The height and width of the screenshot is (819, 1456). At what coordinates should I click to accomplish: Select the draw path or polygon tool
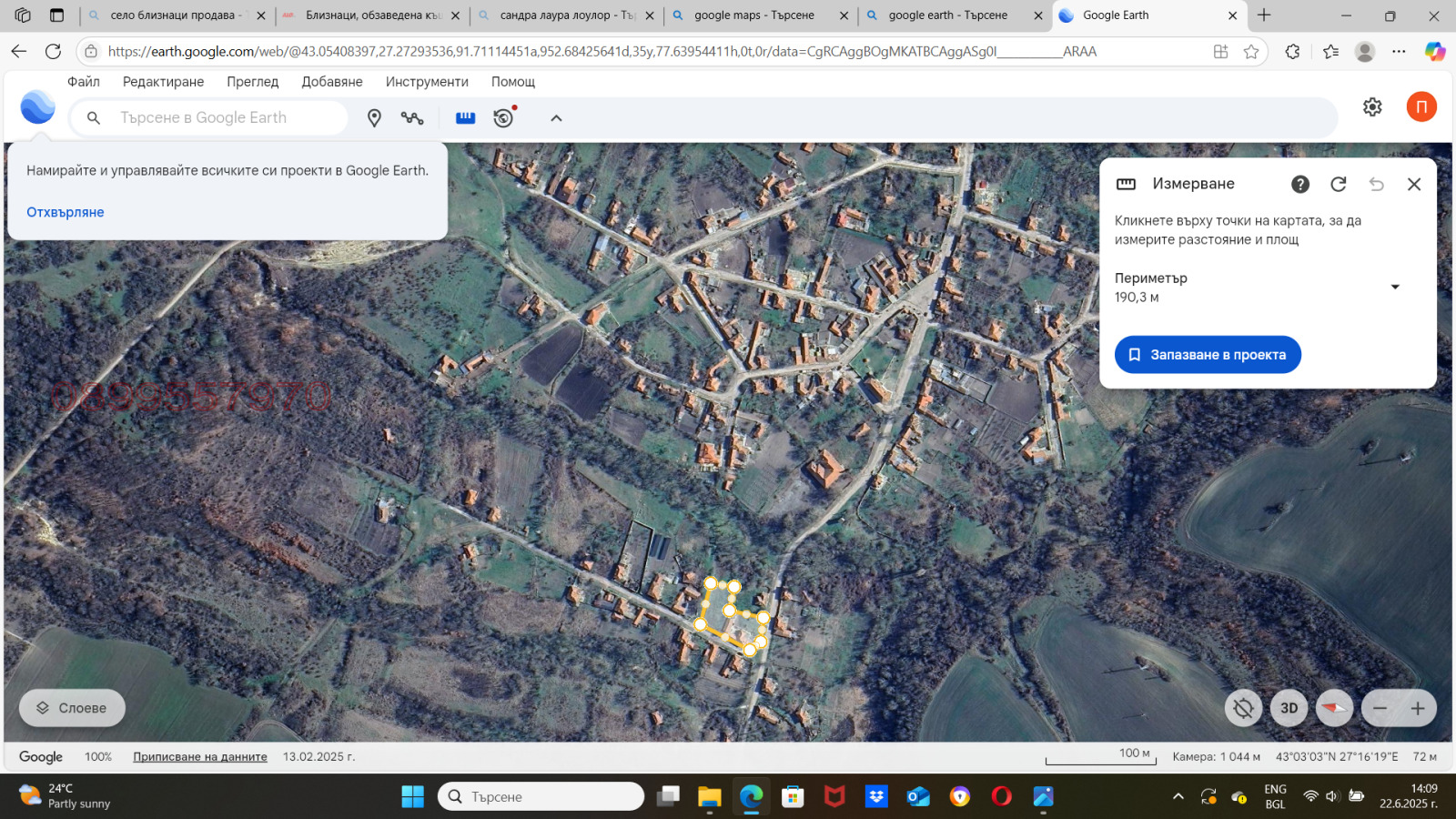pyautogui.click(x=412, y=118)
